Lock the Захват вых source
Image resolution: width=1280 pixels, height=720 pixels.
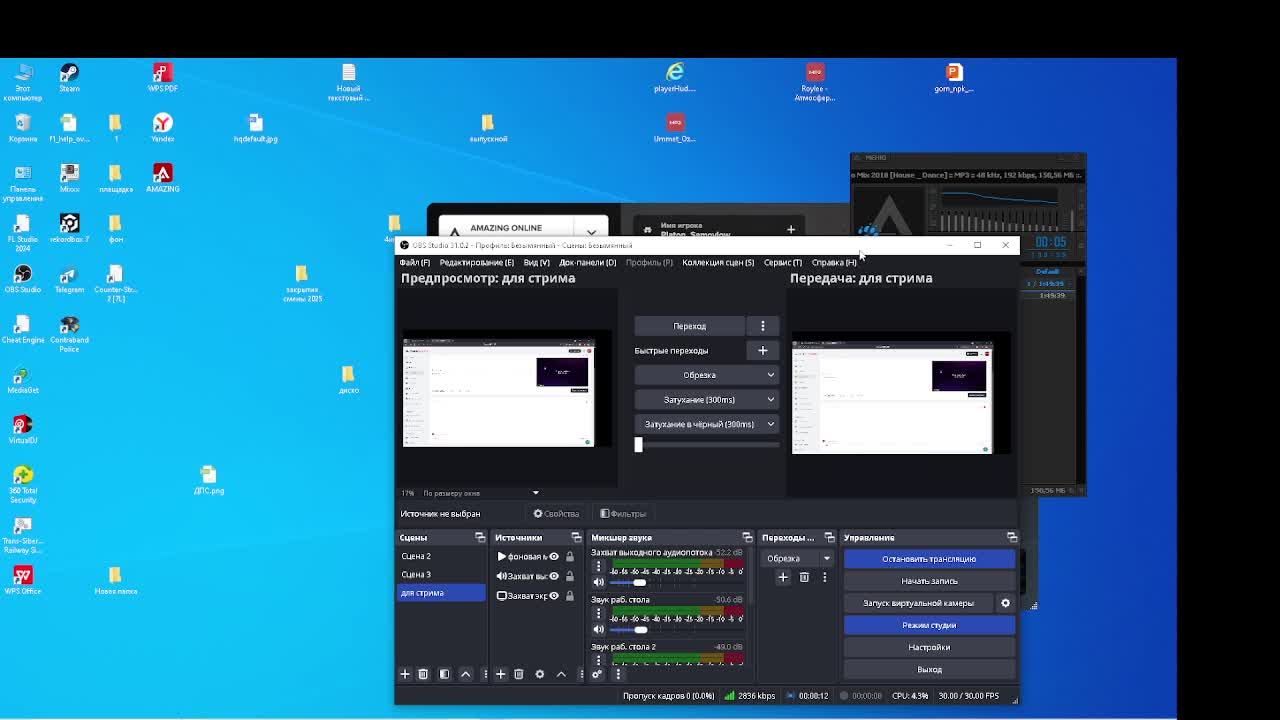(x=570, y=576)
